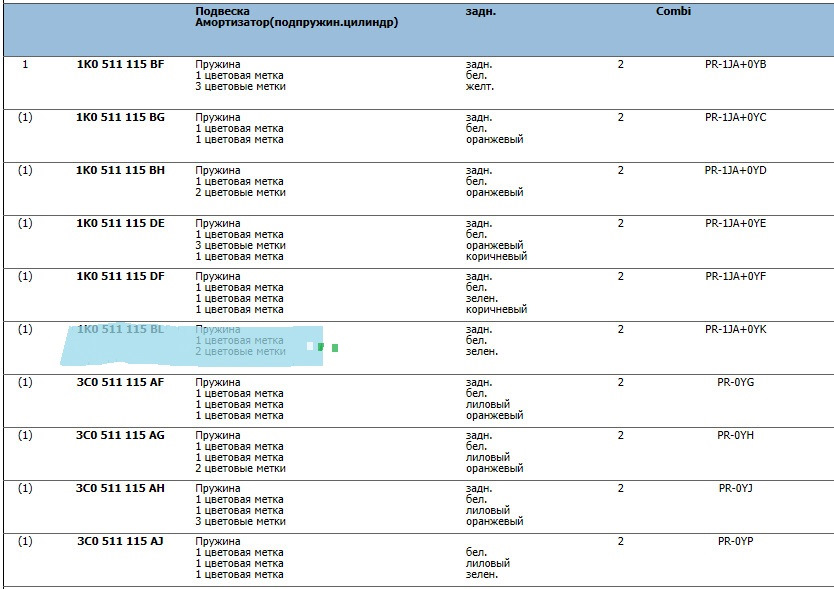Click position (1) in the BG row
This screenshot has height=589, width=834.
click(25, 117)
